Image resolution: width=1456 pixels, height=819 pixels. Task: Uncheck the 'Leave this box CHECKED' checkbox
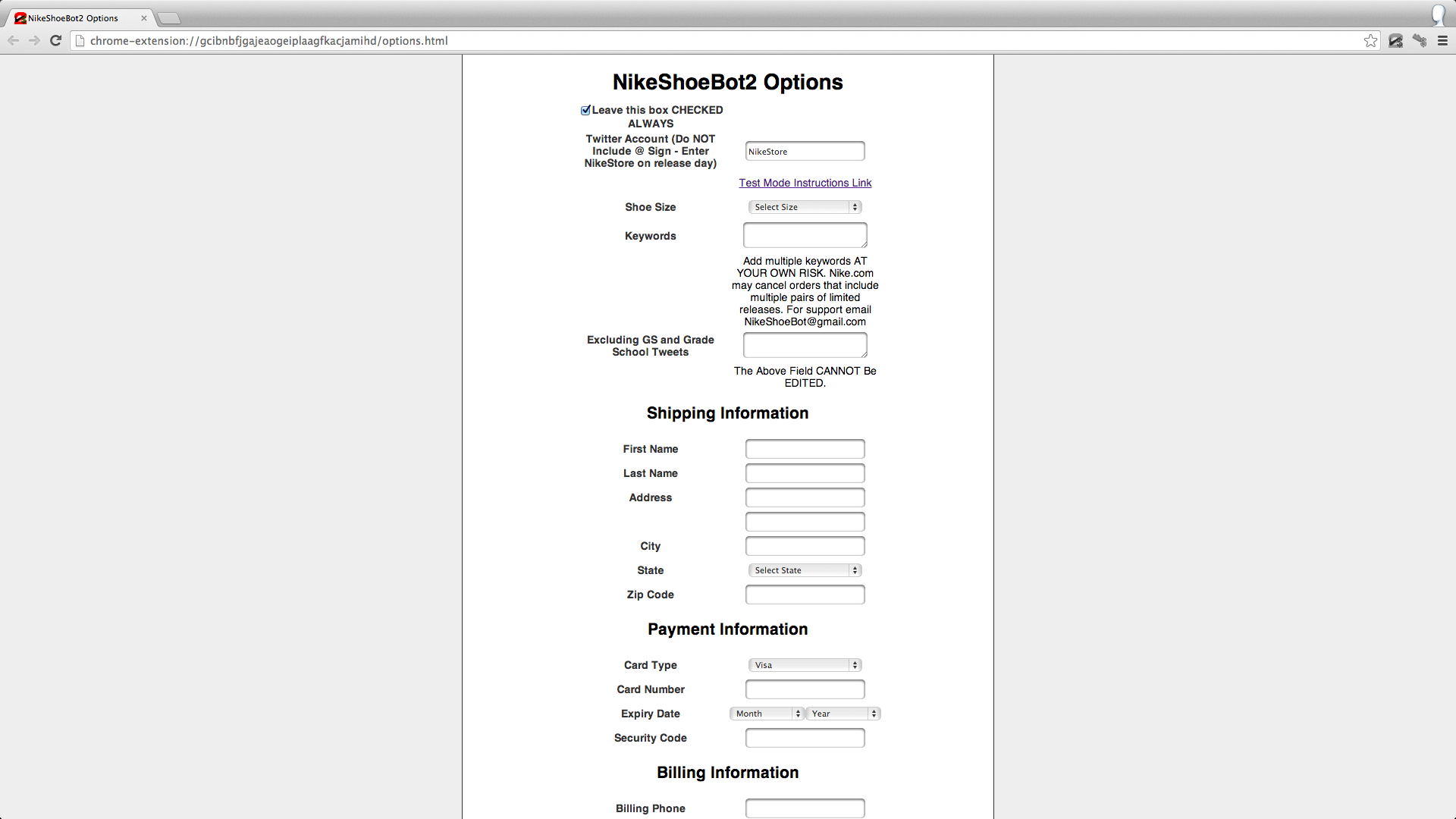[585, 111]
